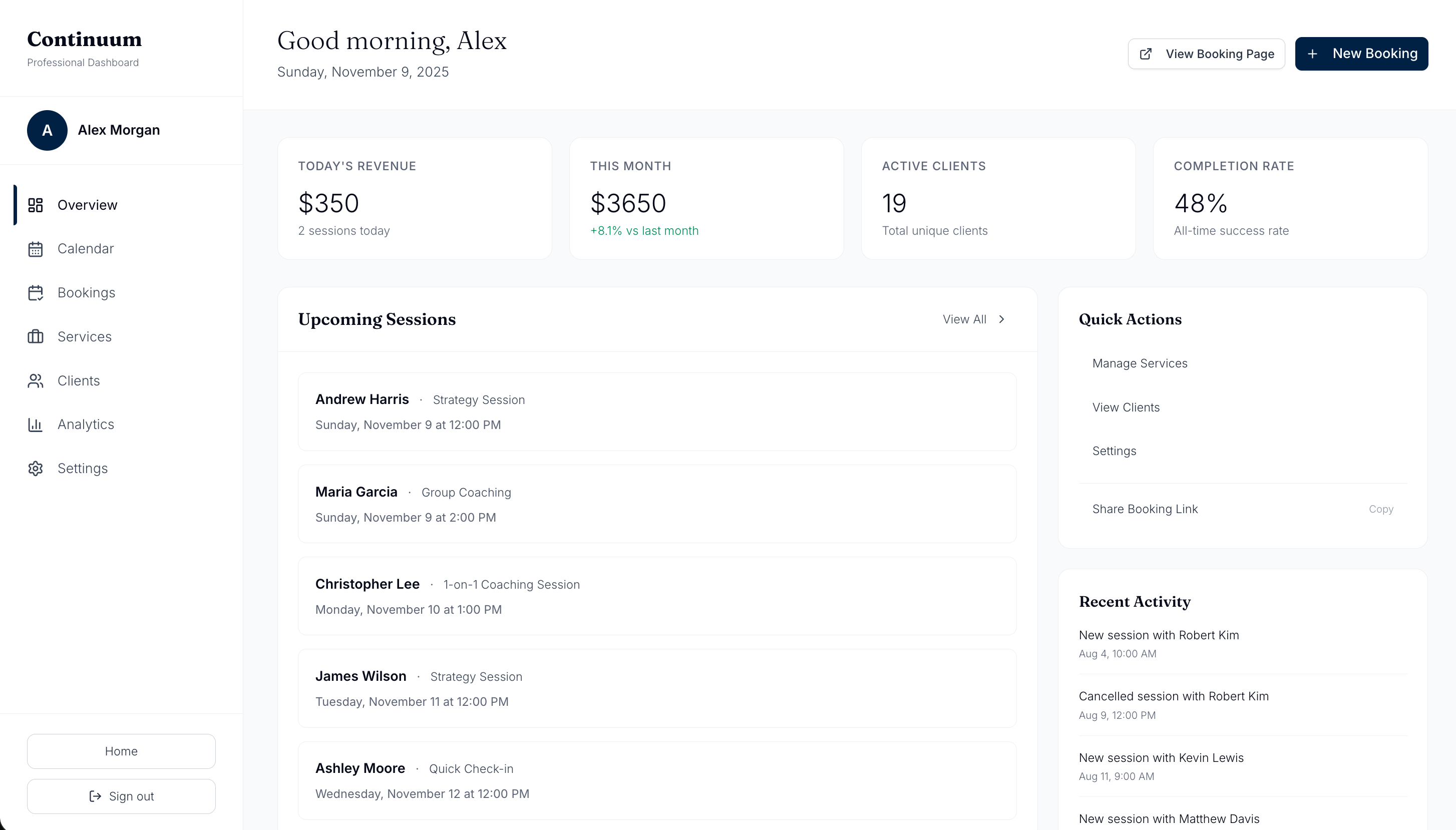Open Maria Garcia Group Coaching card
The width and height of the screenshot is (1456, 830).
tap(657, 504)
